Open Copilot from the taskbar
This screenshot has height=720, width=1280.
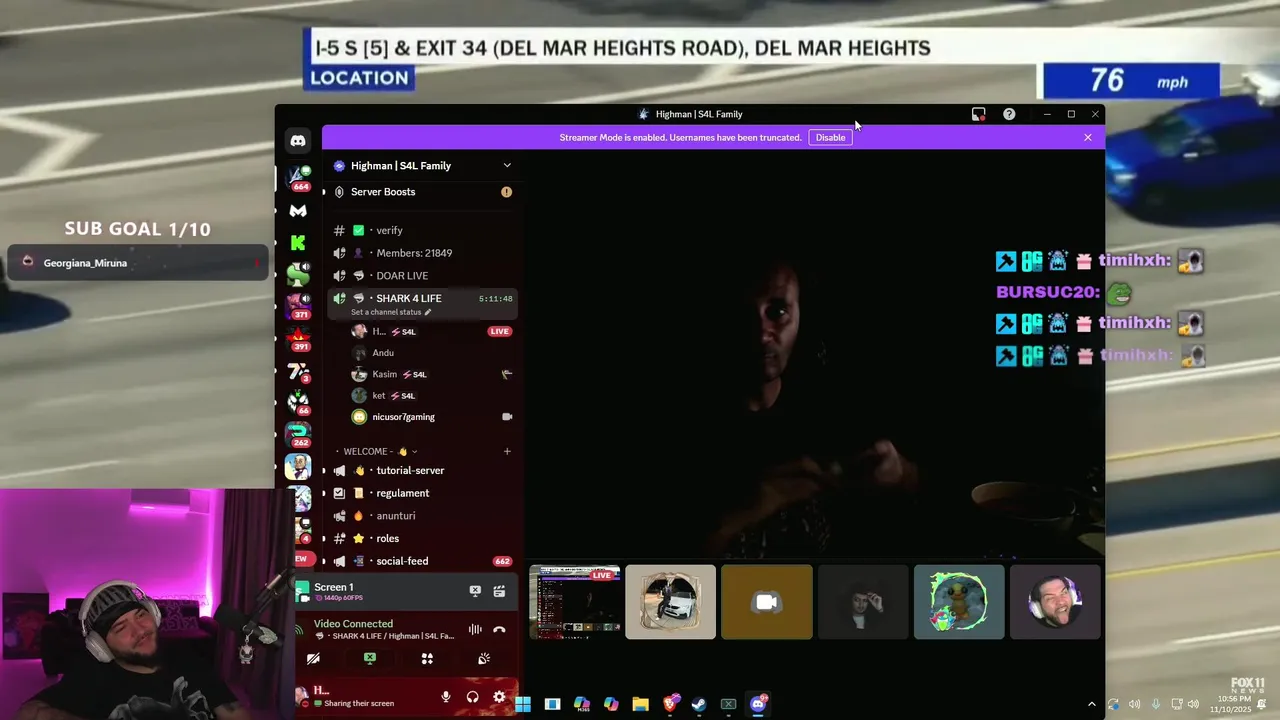(611, 704)
